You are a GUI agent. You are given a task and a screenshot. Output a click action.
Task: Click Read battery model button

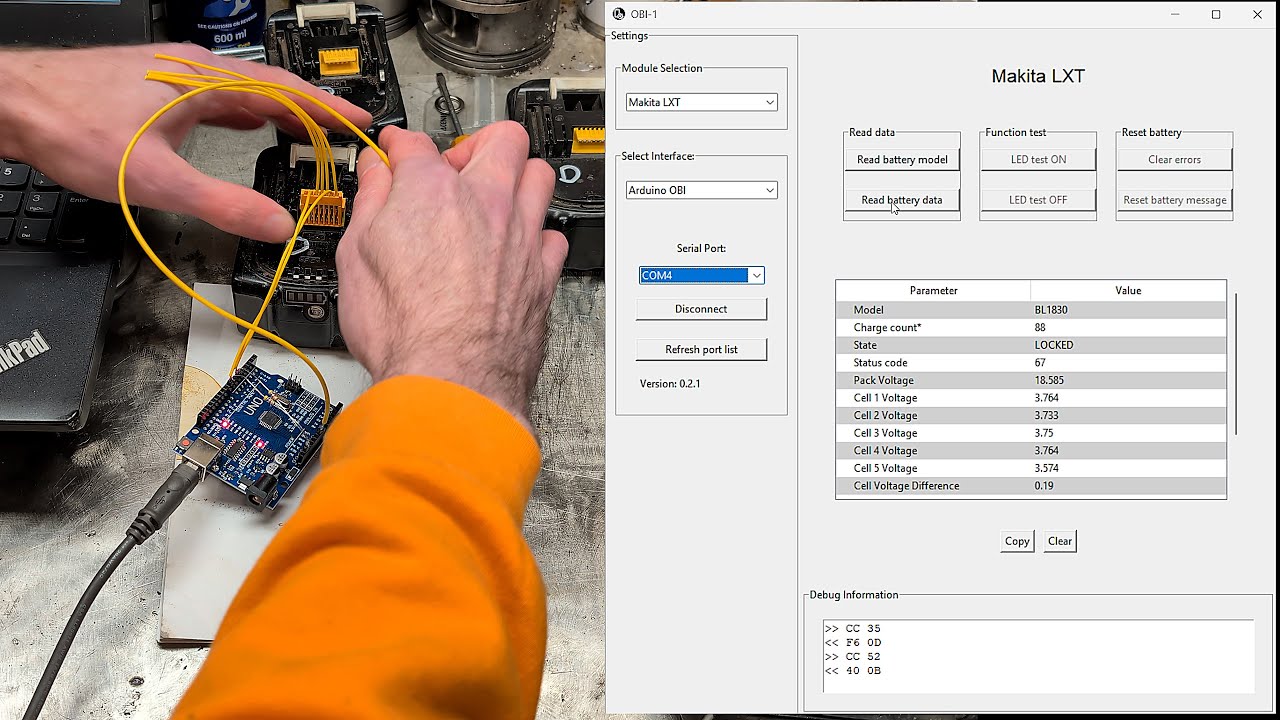[x=902, y=160]
